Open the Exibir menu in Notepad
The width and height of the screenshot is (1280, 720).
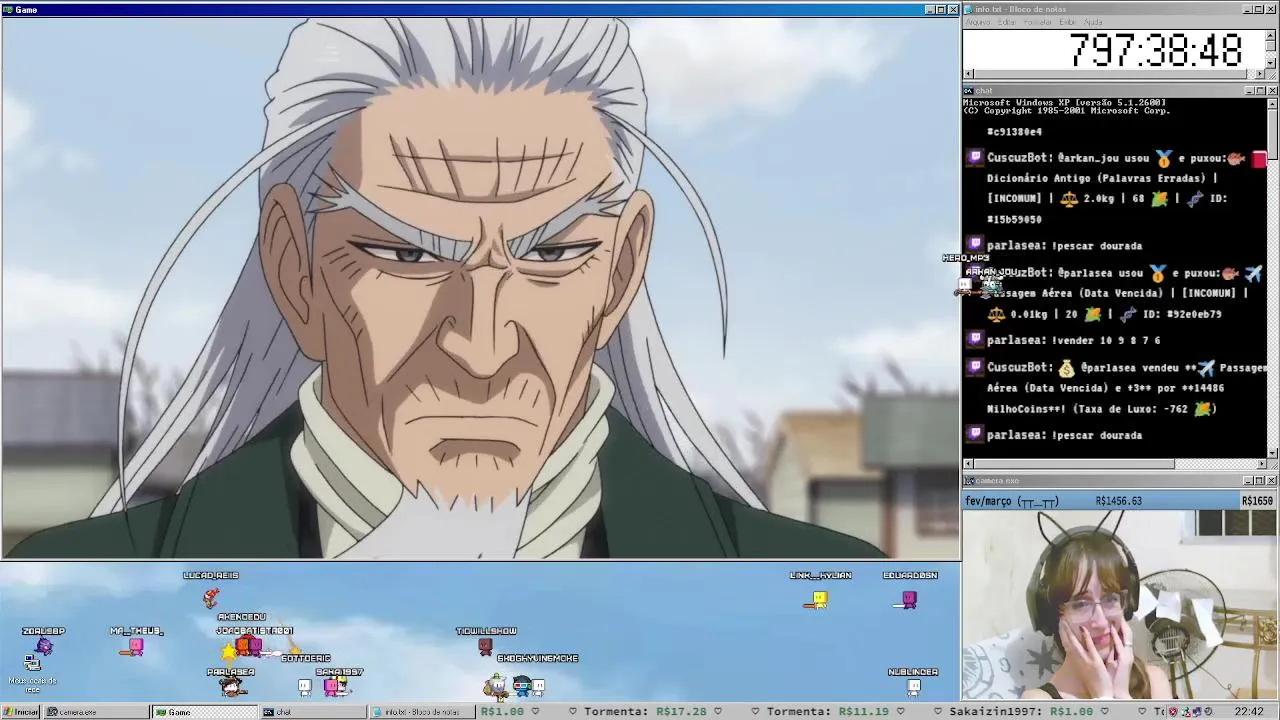pos(1067,22)
